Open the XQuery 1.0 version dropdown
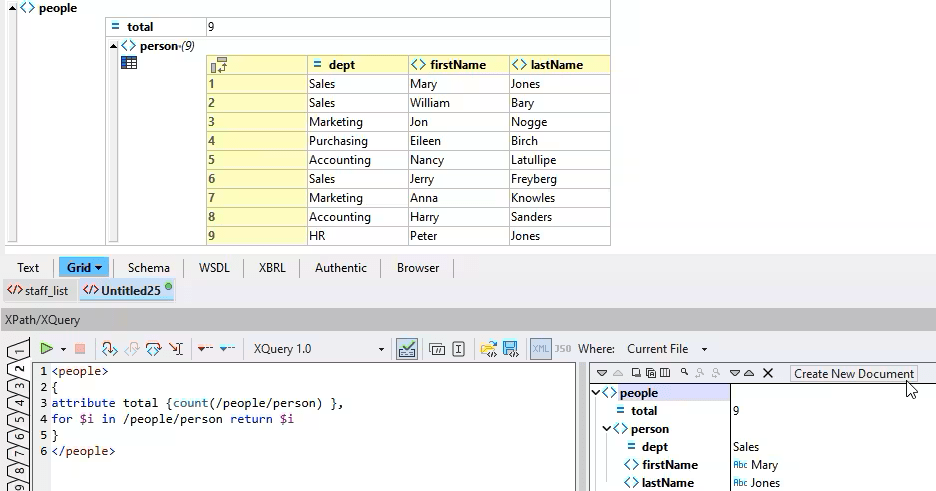936x491 pixels. tap(381, 350)
